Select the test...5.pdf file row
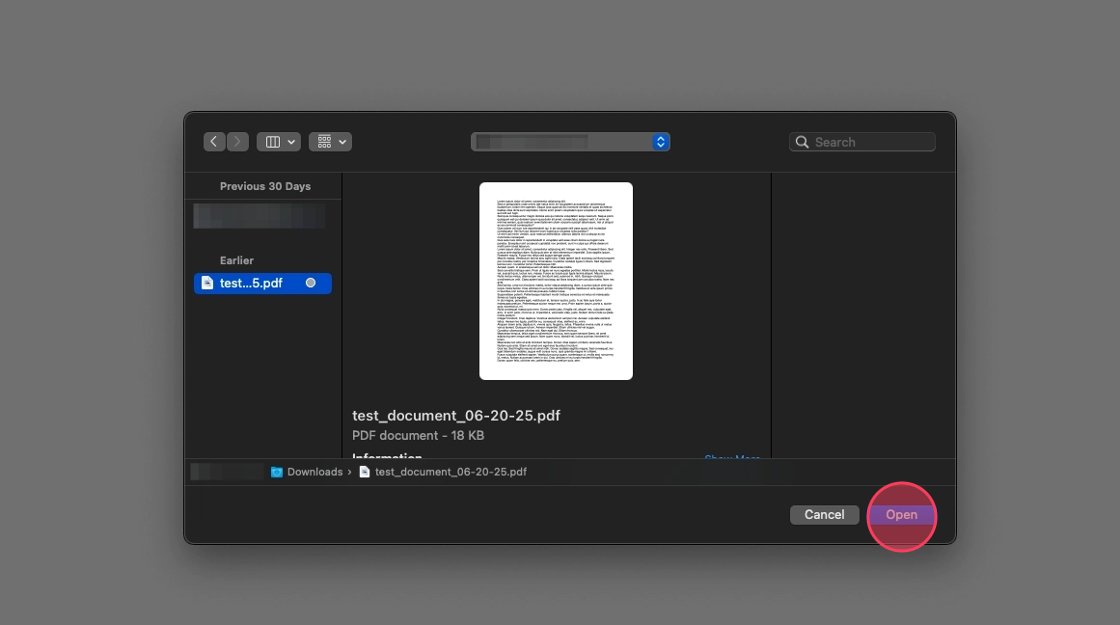This screenshot has width=1120, height=625. [263, 283]
